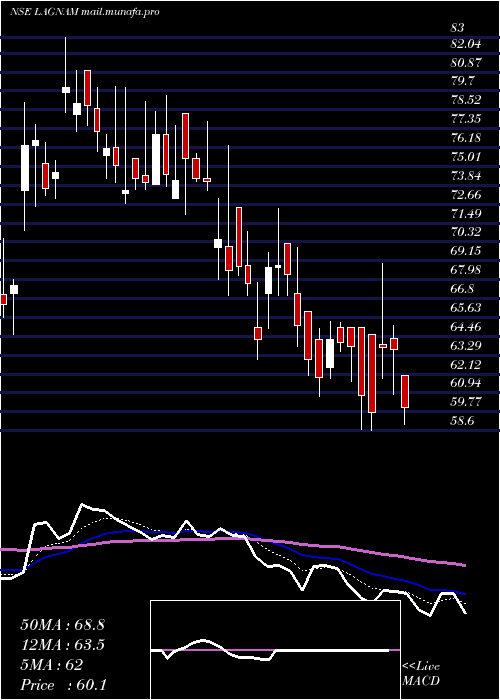Select the 75.01 price axis label
Screen dimensions: 500x700
pyautogui.click(x=466, y=157)
